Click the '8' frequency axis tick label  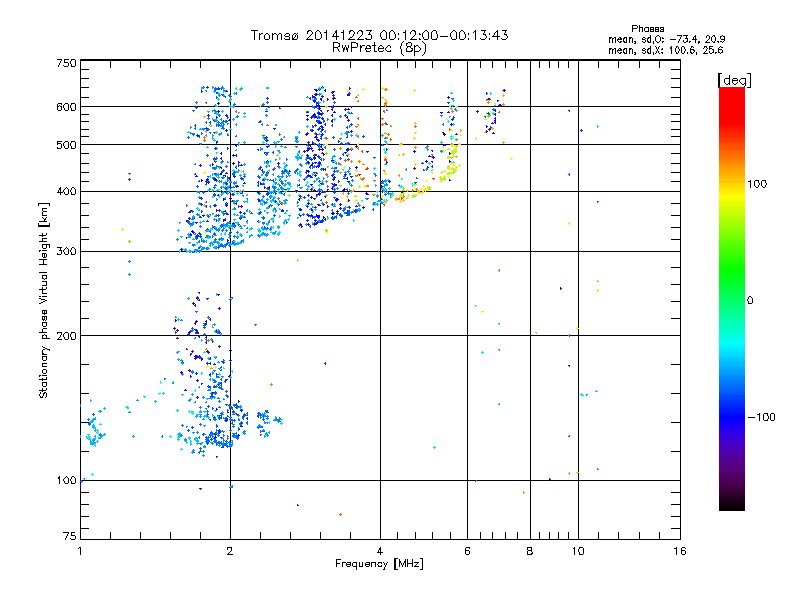click(x=530, y=551)
